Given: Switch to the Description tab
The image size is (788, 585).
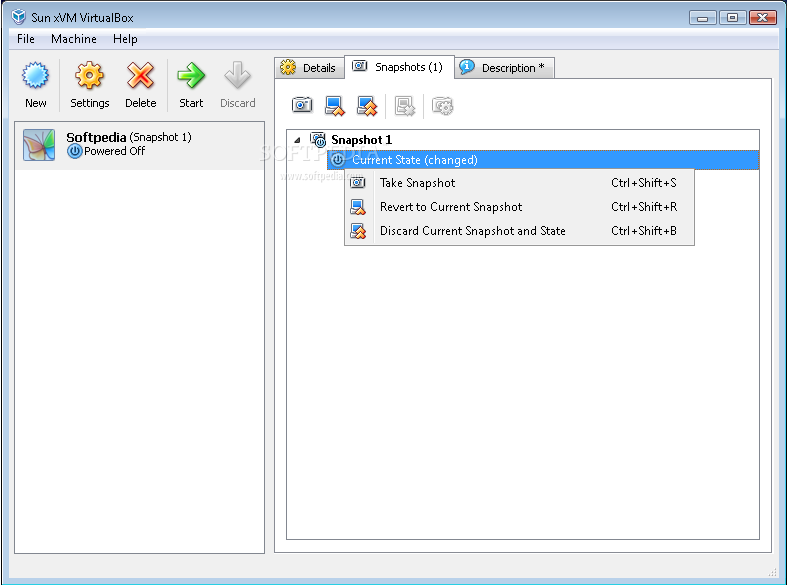Looking at the screenshot, I should point(505,68).
